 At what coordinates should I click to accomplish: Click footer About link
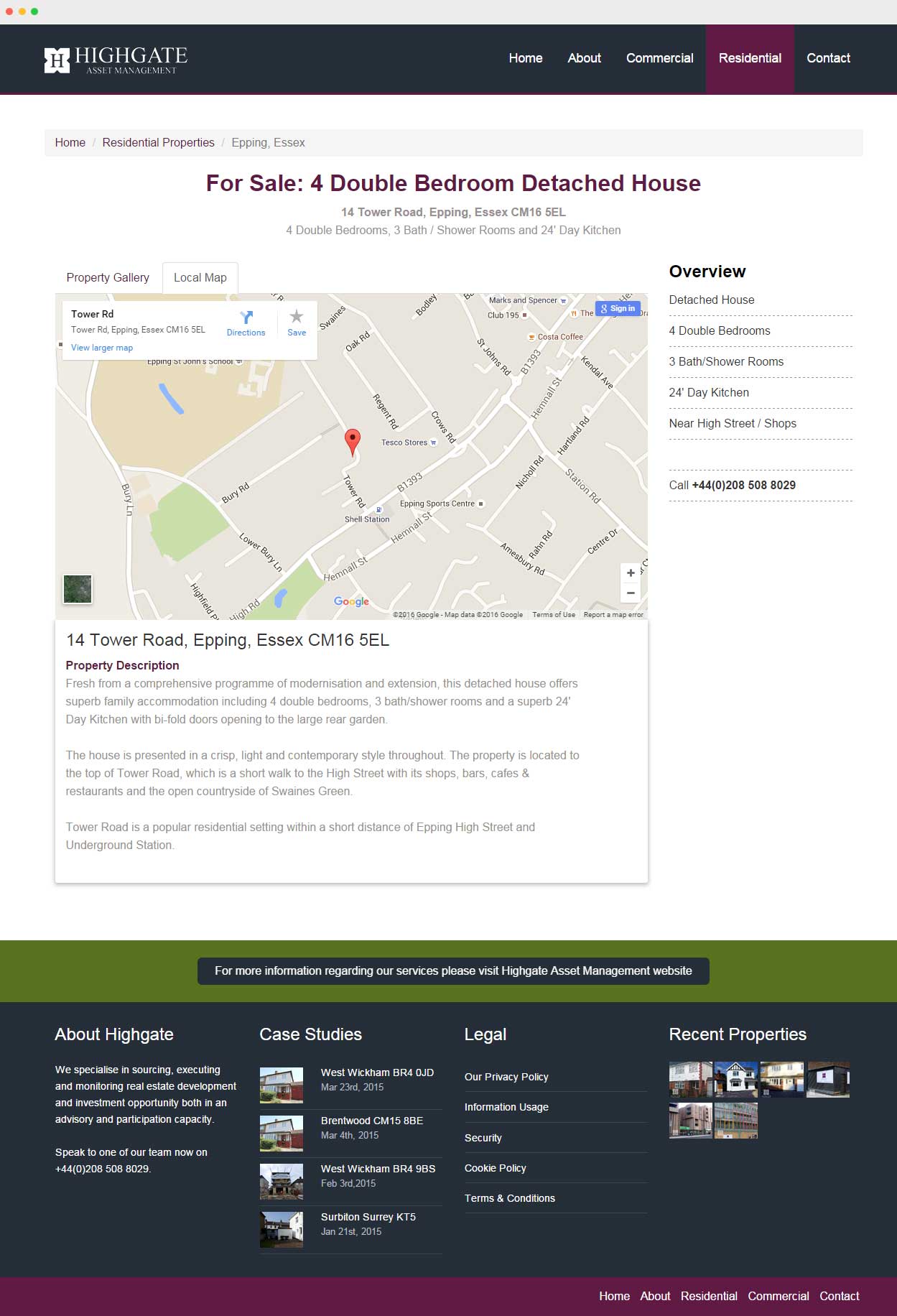(x=655, y=1296)
